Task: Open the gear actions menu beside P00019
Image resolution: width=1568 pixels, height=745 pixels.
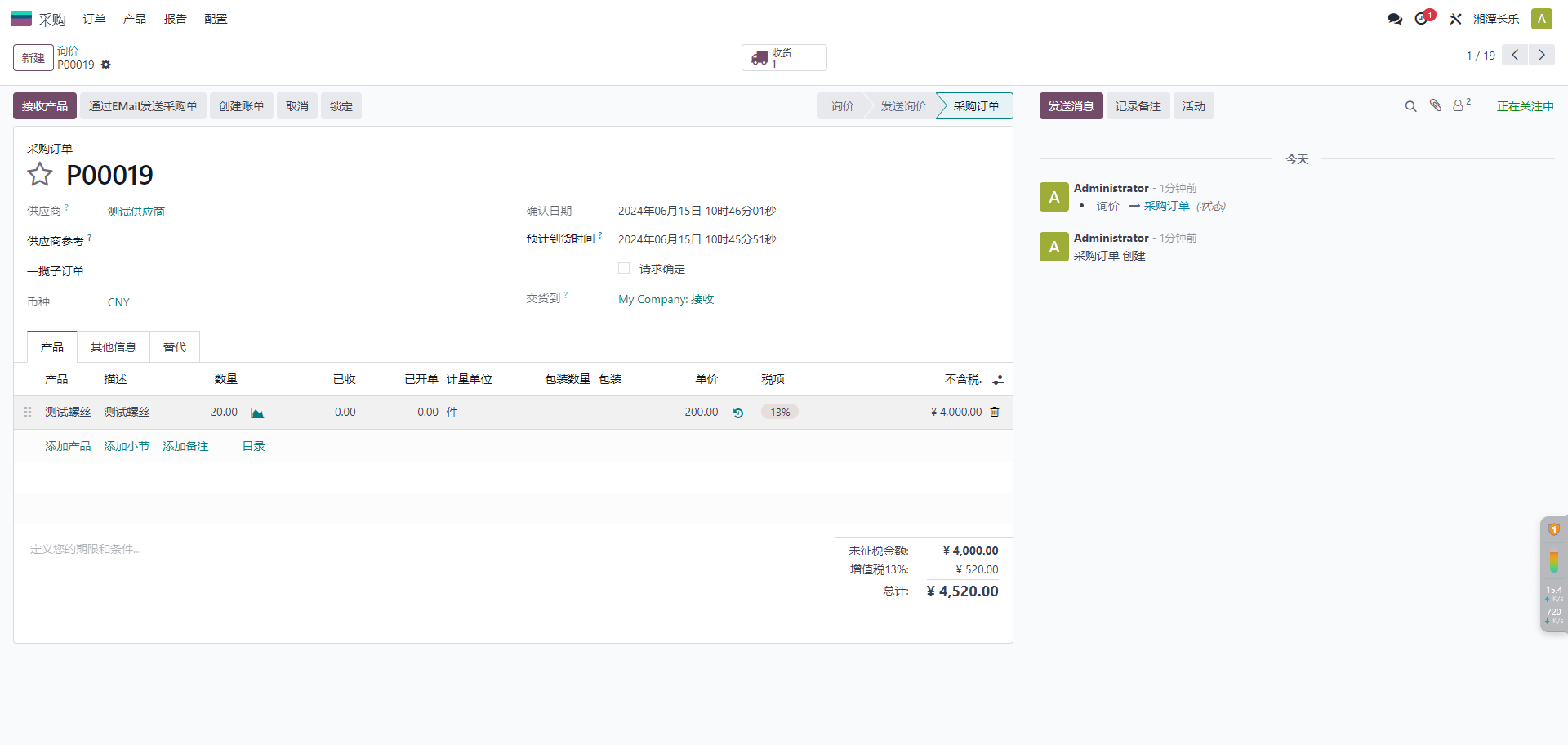Action: [x=106, y=65]
